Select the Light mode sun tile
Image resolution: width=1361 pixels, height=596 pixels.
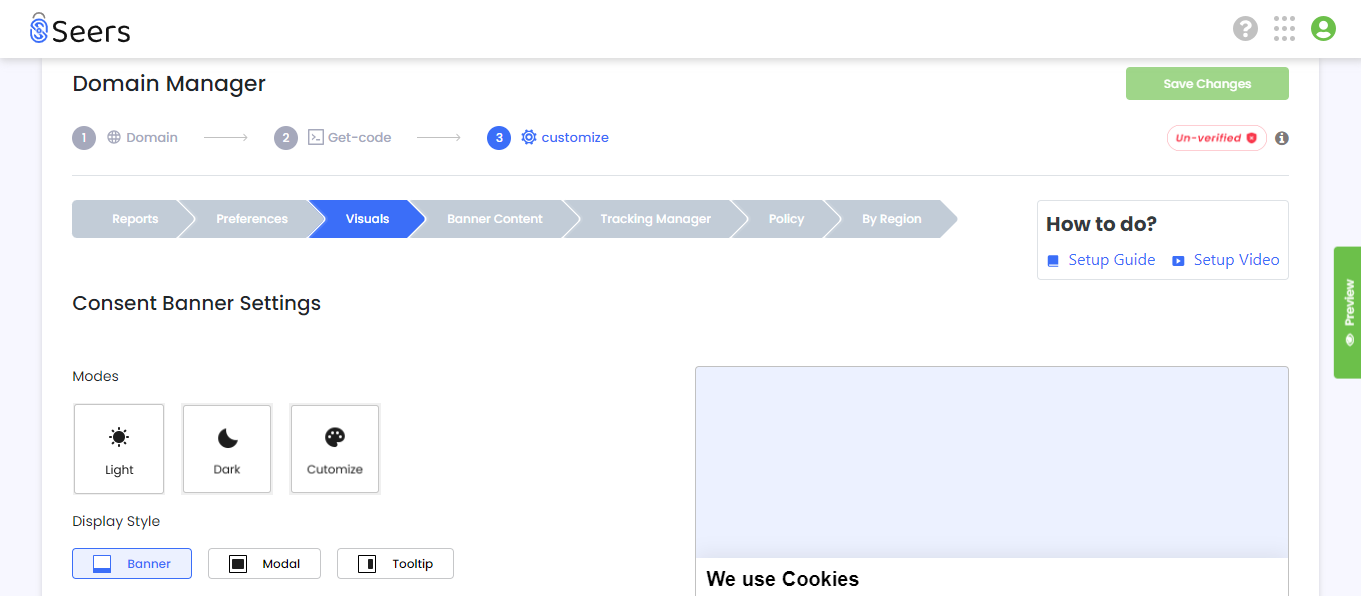tap(119, 449)
